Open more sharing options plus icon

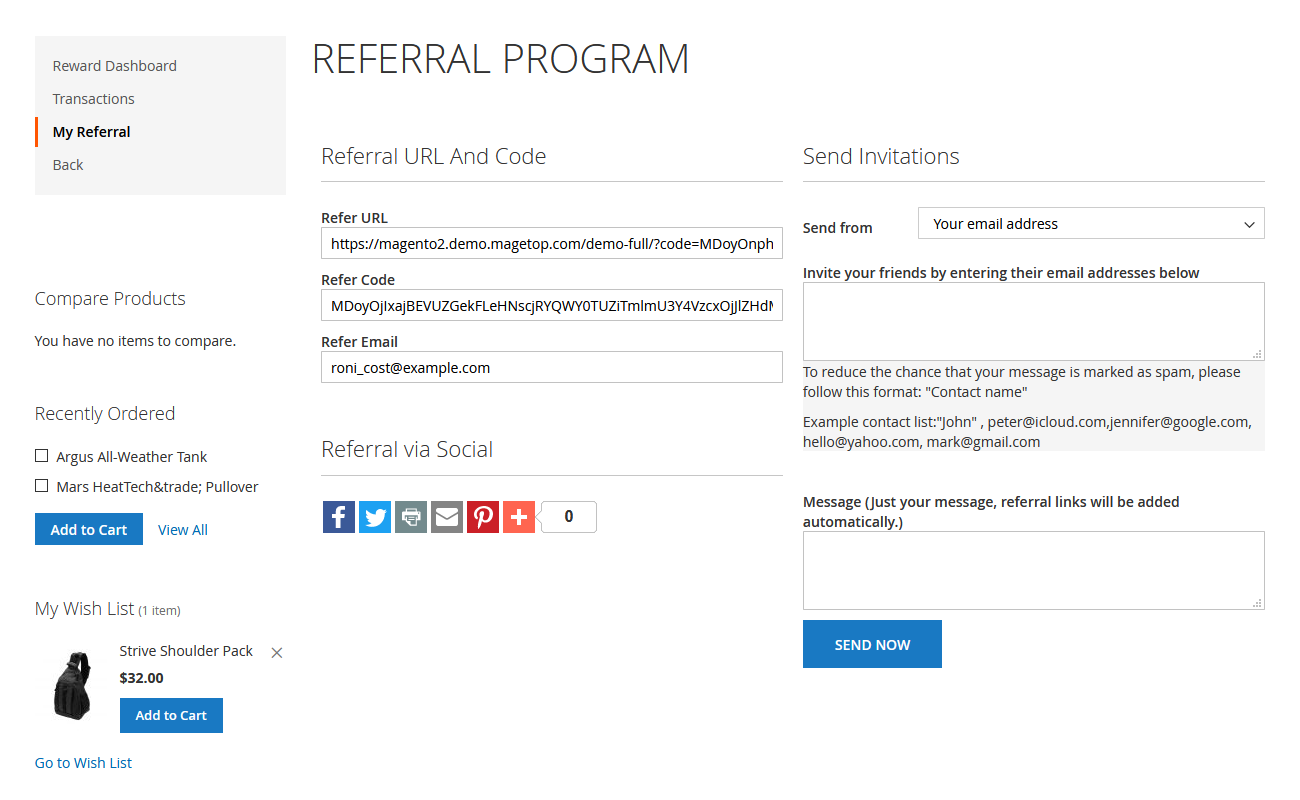[519, 517]
